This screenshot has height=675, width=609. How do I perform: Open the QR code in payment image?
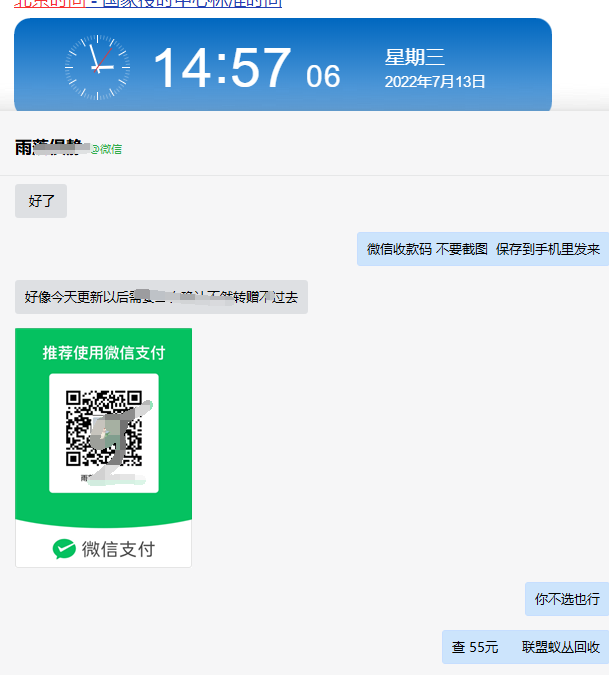(104, 431)
